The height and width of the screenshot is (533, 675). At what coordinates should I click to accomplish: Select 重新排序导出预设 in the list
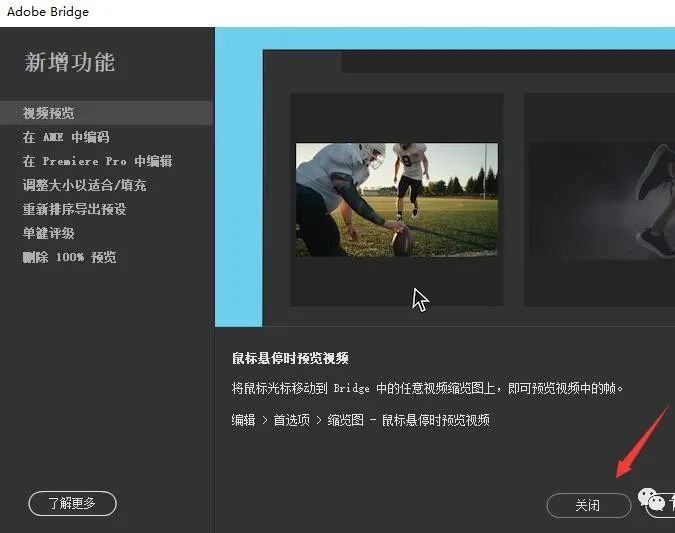tap(74, 209)
